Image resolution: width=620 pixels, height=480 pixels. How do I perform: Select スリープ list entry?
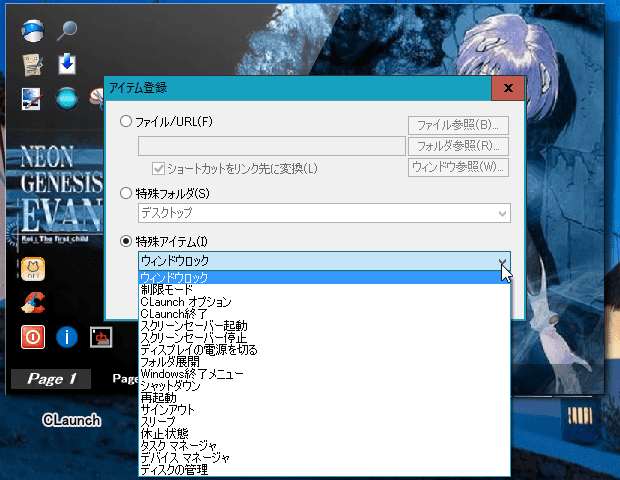[324, 422]
